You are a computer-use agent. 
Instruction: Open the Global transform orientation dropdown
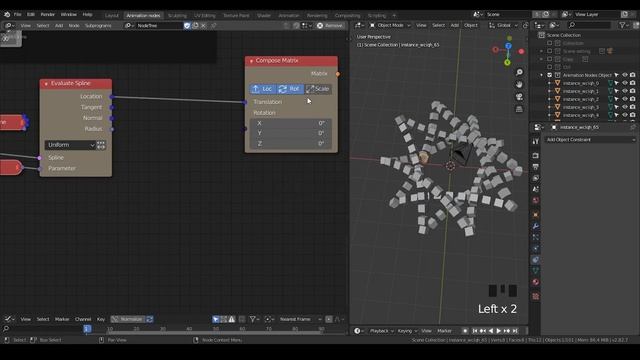click(503, 25)
